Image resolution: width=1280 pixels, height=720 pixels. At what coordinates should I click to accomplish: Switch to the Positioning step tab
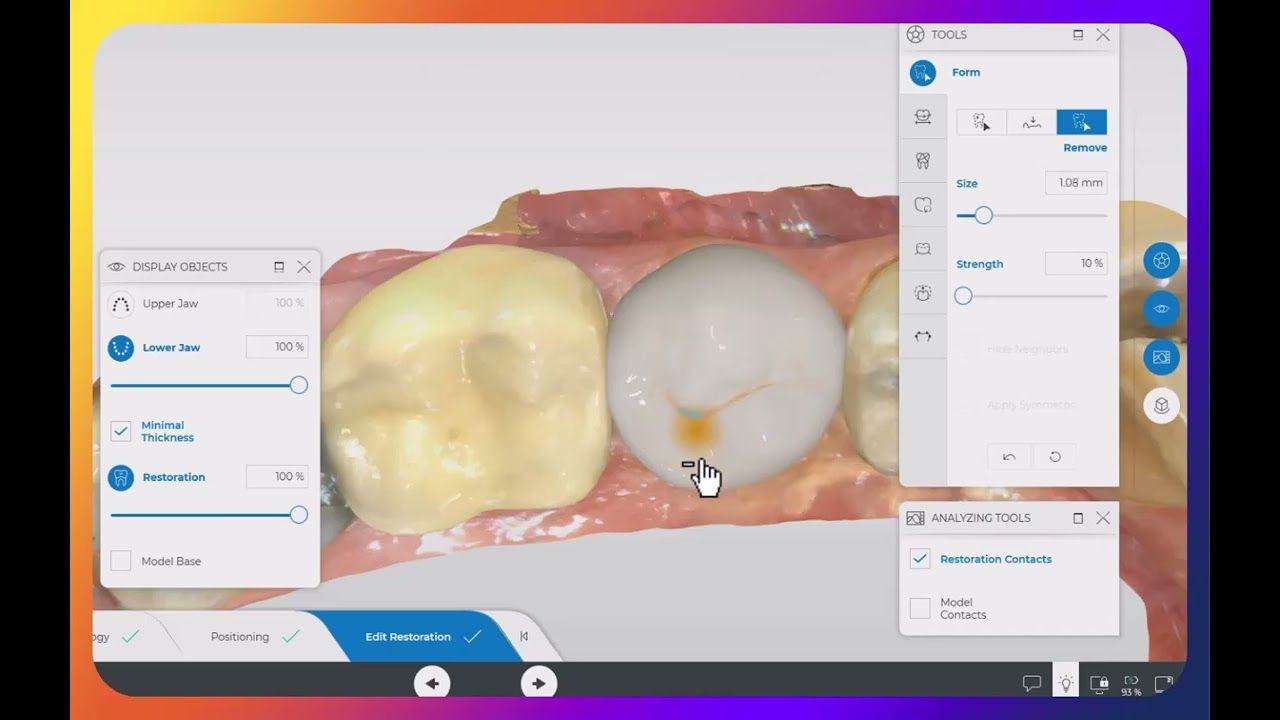[x=240, y=637]
